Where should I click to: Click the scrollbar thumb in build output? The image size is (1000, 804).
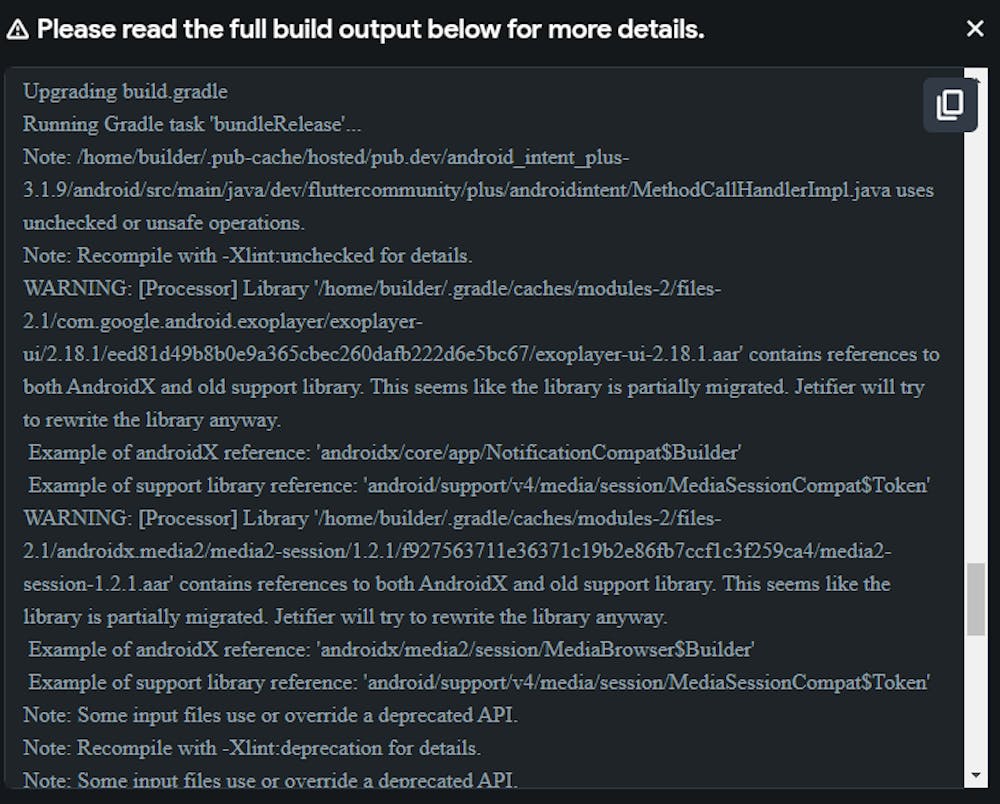coord(975,599)
